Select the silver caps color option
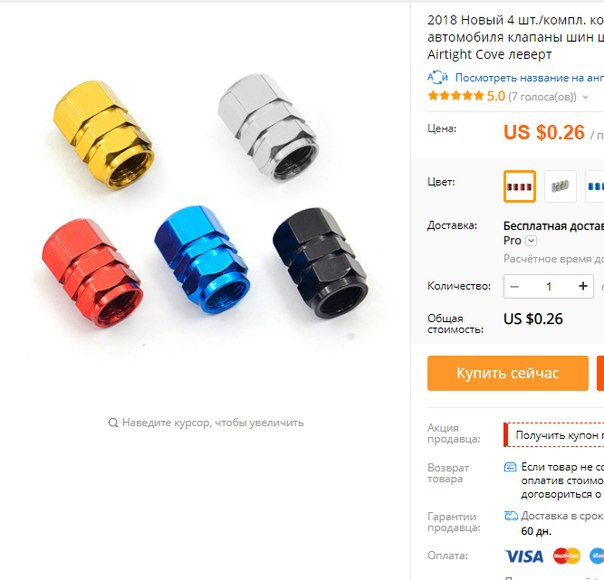This screenshot has height=580, width=604. click(x=560, y=186)
